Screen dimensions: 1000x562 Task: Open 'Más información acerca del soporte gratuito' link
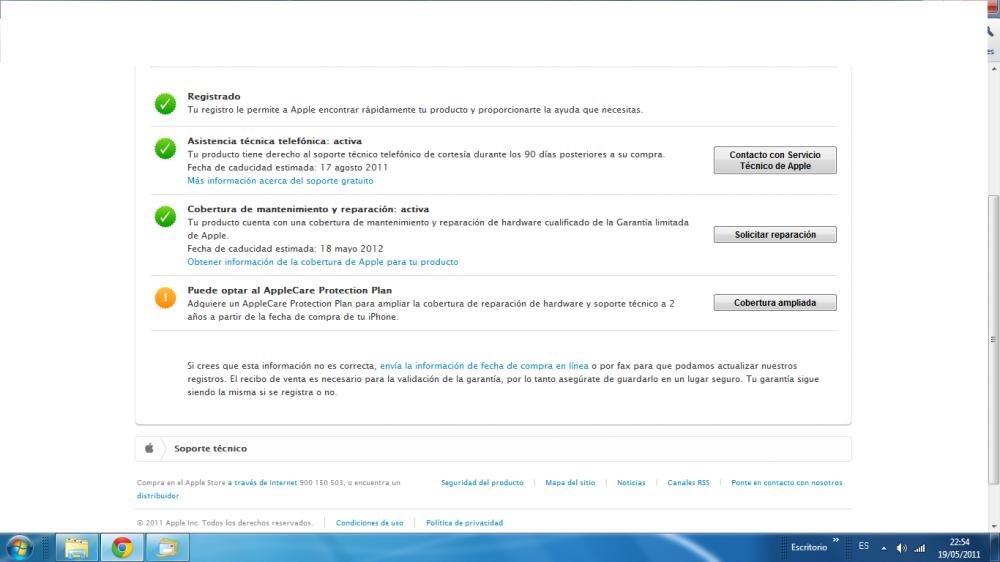tap(280, 181)
